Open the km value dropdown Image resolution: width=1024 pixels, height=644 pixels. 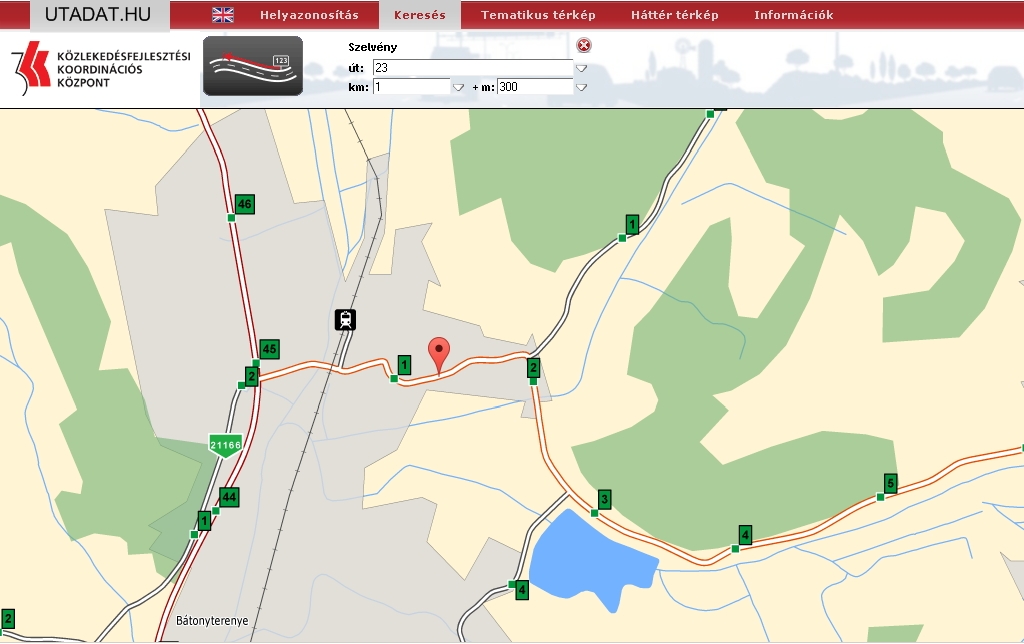pos(458,87)
